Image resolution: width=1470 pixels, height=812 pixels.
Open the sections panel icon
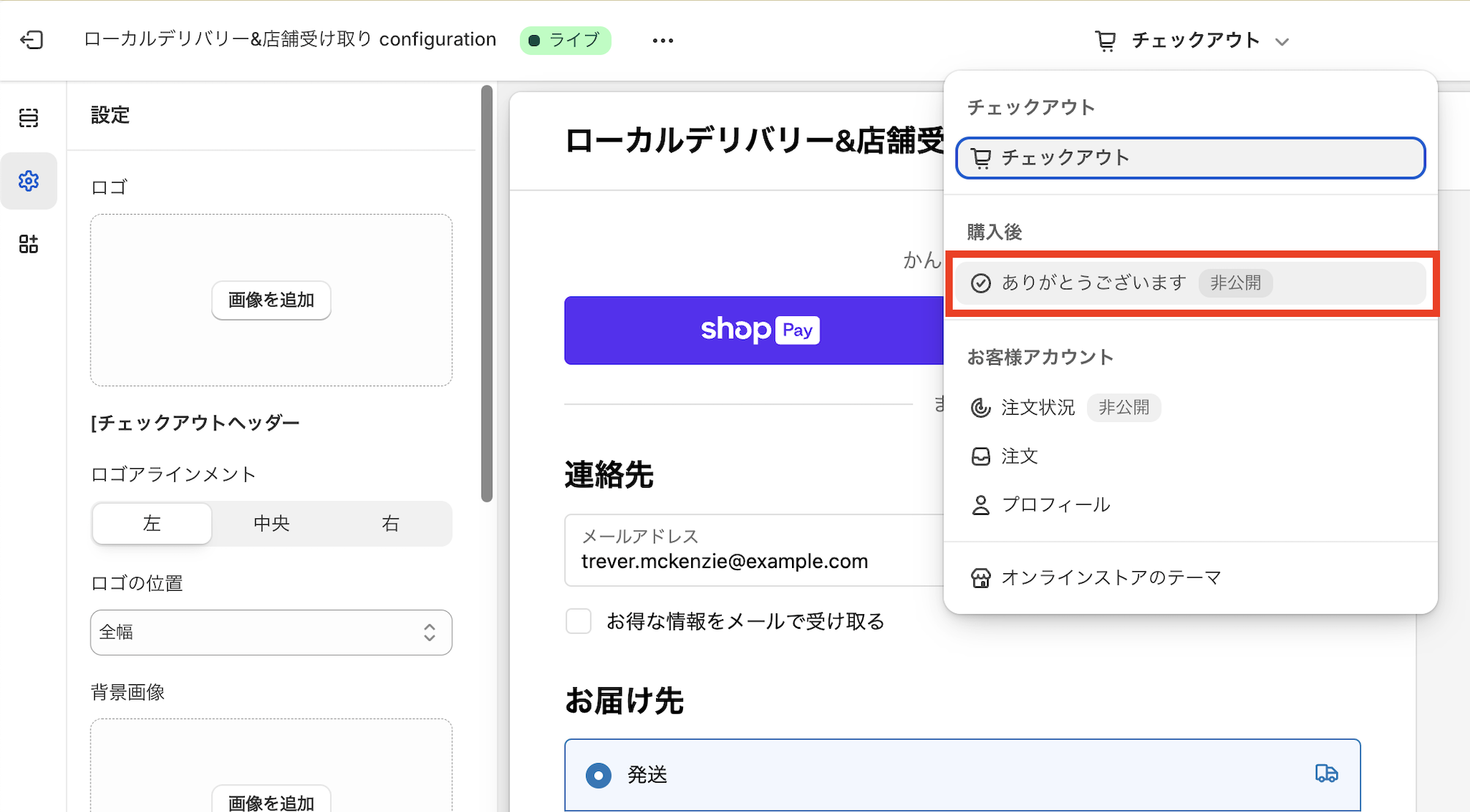tap(28, 118)
